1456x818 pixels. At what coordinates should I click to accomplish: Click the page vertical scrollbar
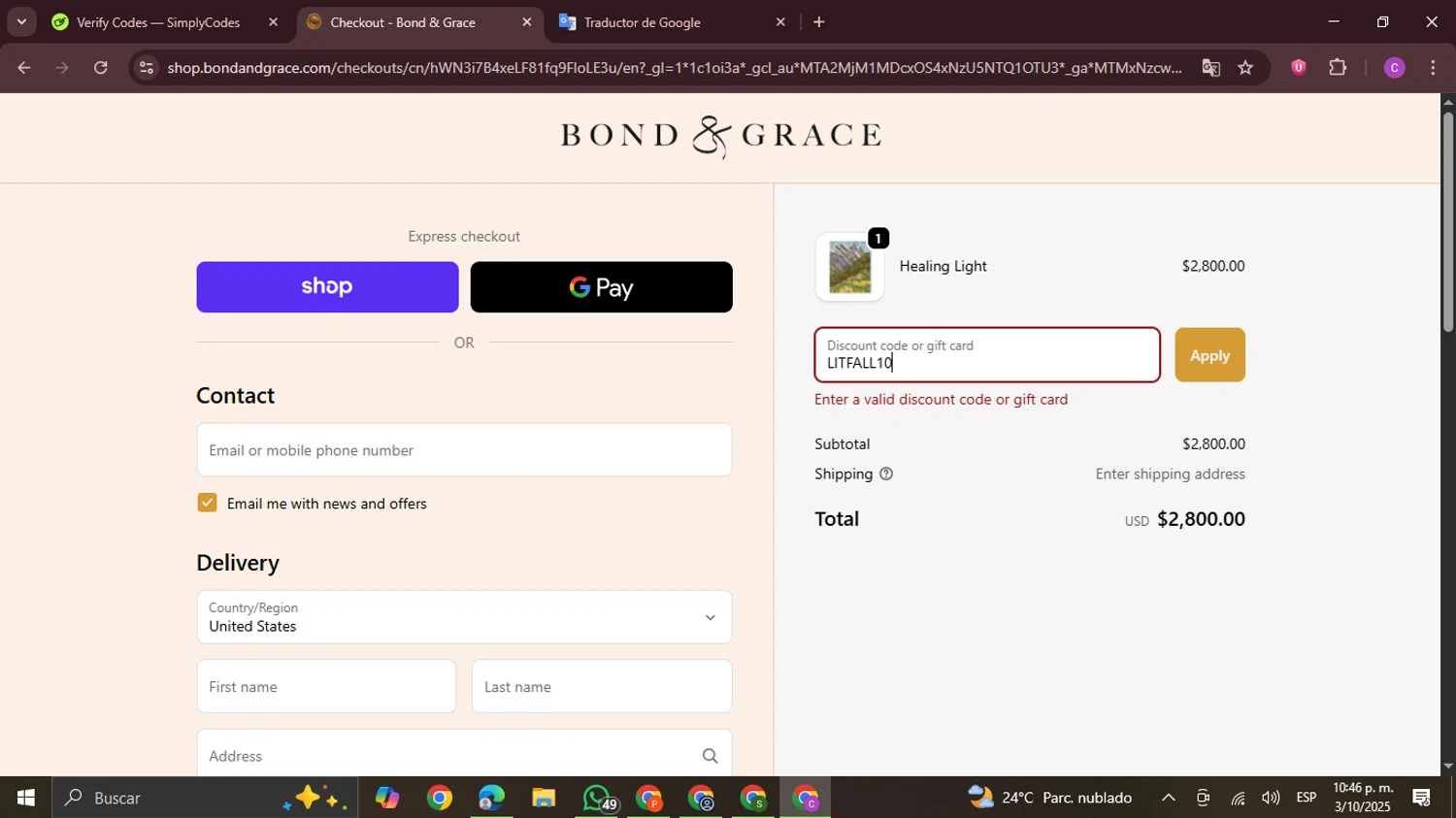1448,221
